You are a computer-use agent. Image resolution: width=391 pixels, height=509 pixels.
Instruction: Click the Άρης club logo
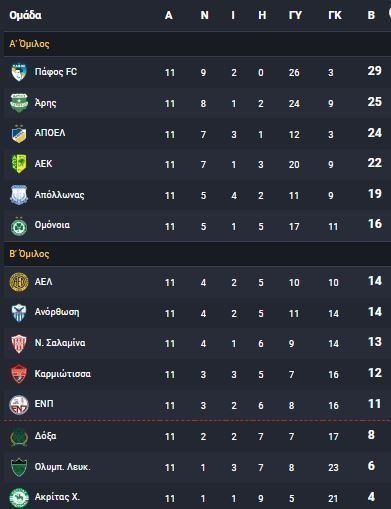tap(19, 103)
